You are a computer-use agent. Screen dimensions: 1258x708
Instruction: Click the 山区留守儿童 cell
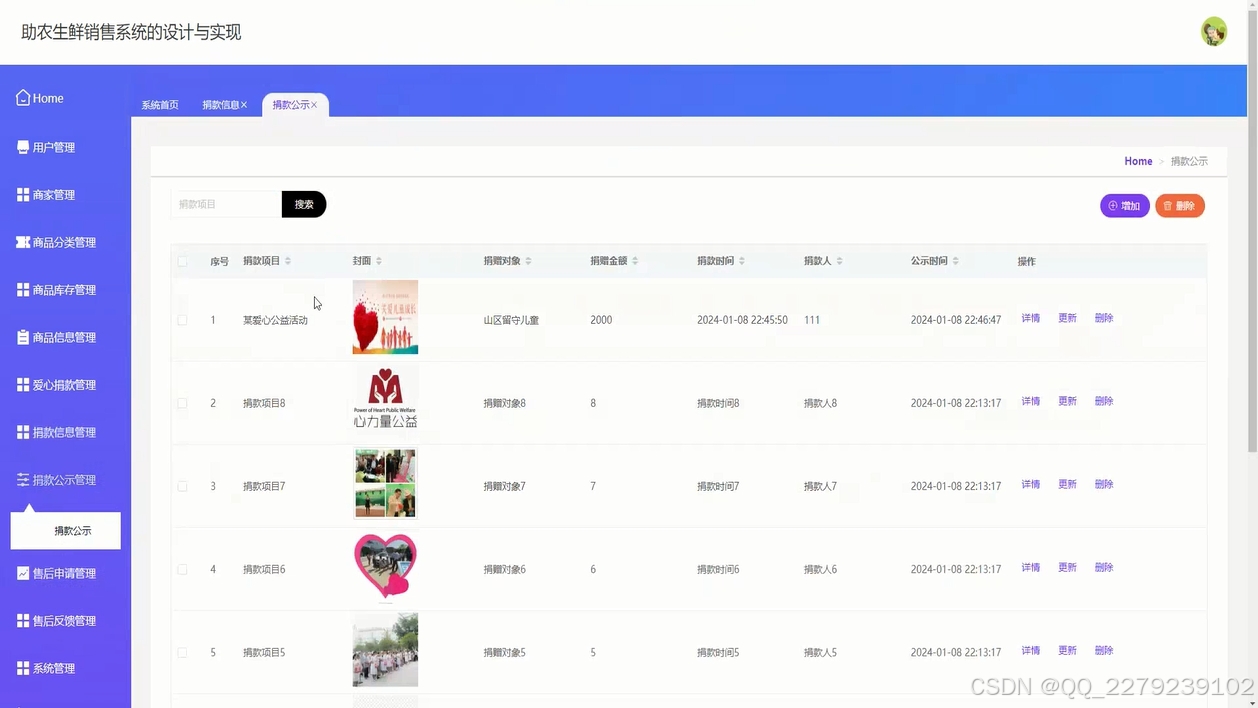pyautogui.click(x=511, y=320)
